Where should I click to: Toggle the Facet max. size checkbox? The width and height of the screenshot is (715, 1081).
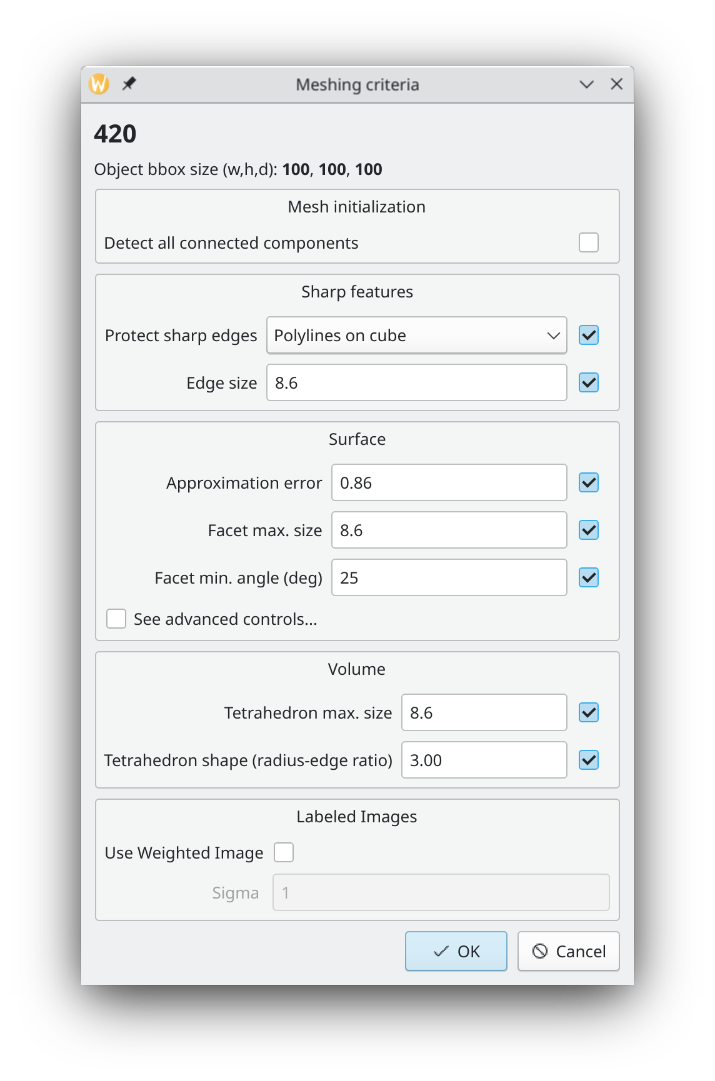(589, 530)
